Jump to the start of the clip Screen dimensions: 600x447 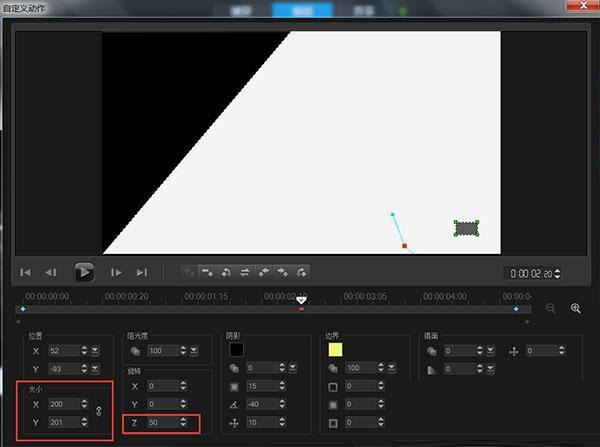pos(25,272)
